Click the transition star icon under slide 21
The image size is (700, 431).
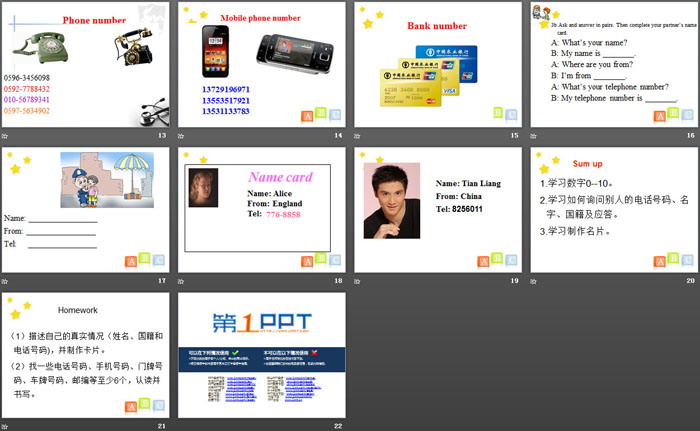[4, 426]
